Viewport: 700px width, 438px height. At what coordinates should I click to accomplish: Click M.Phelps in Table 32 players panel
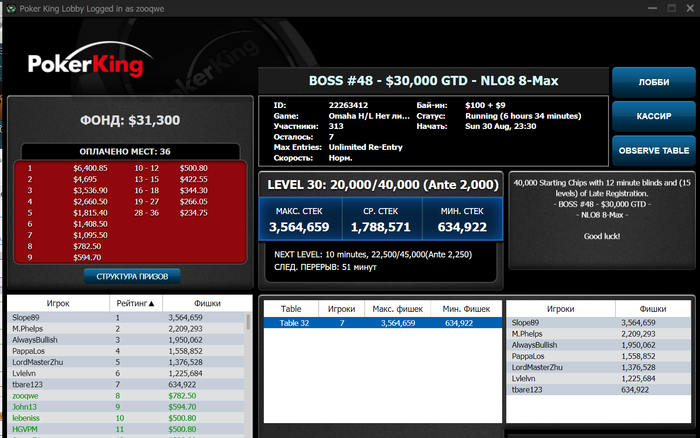click(x=599, y=334)
